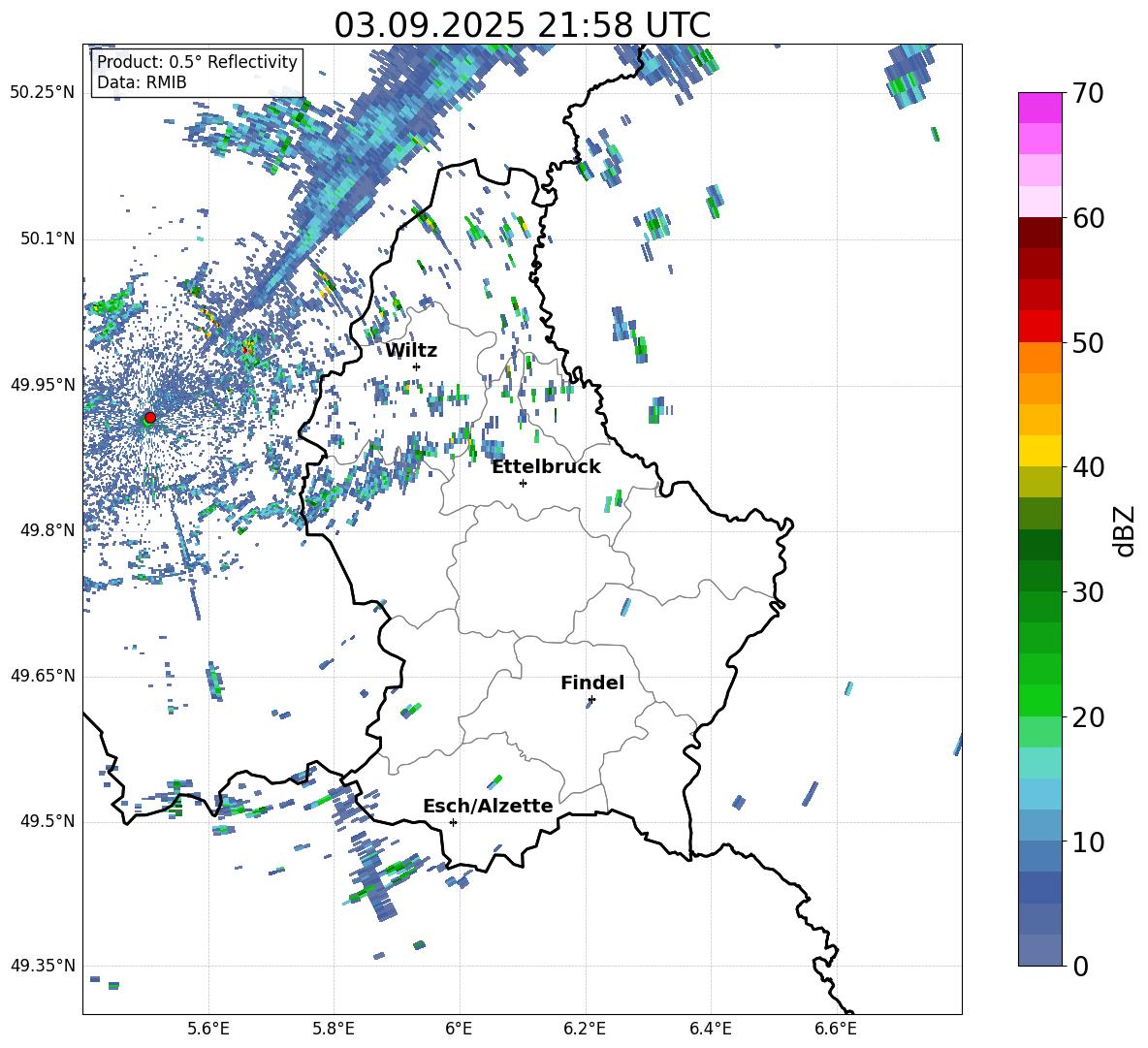Screen dimensions: 1148x1048
Task: Click the Ettelbruck station cross marker
Action: pyautogui.click(x=523, y=483)
